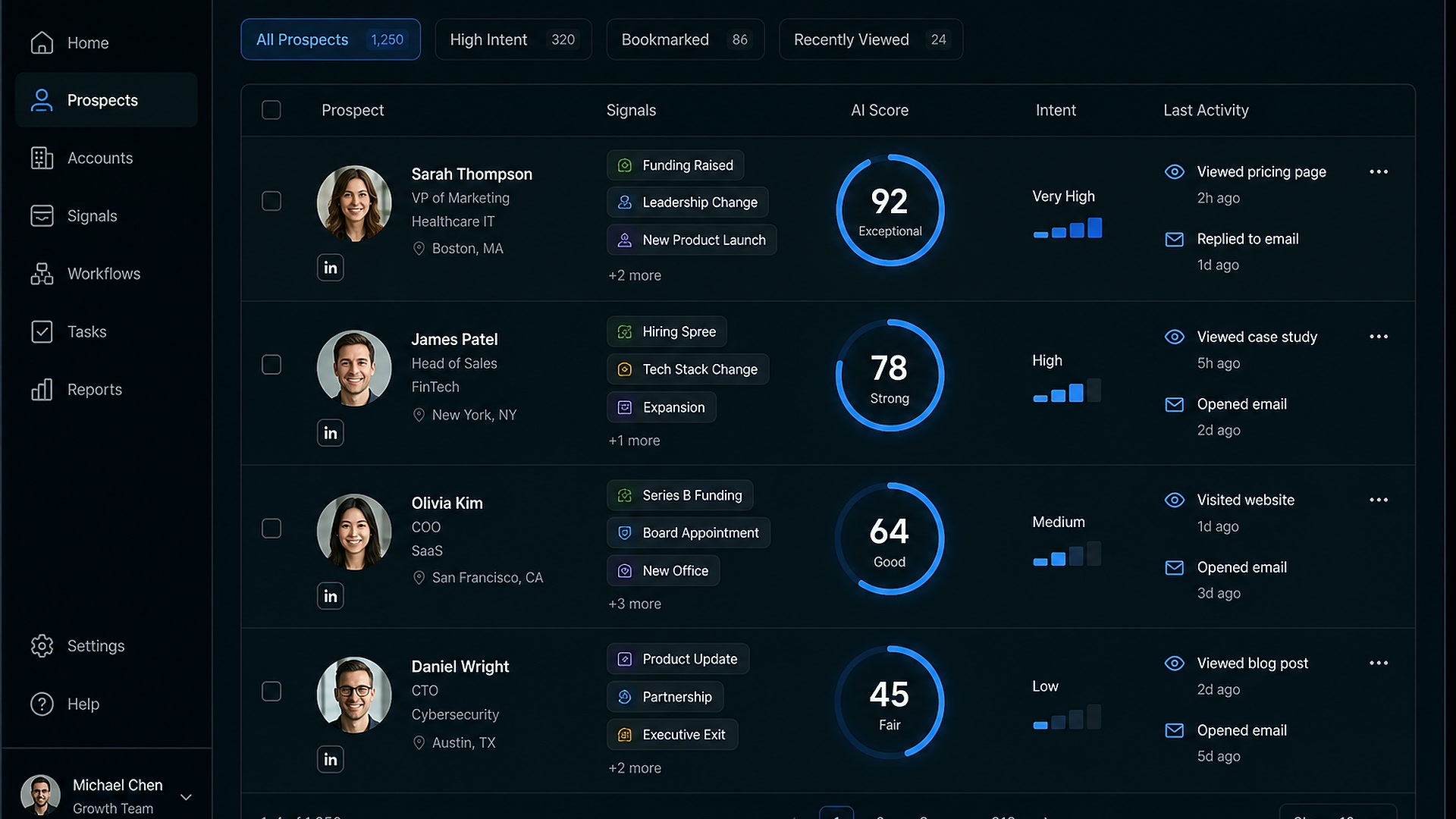Select the 92 Exceptional AI score ring

[x=890, y=210]
